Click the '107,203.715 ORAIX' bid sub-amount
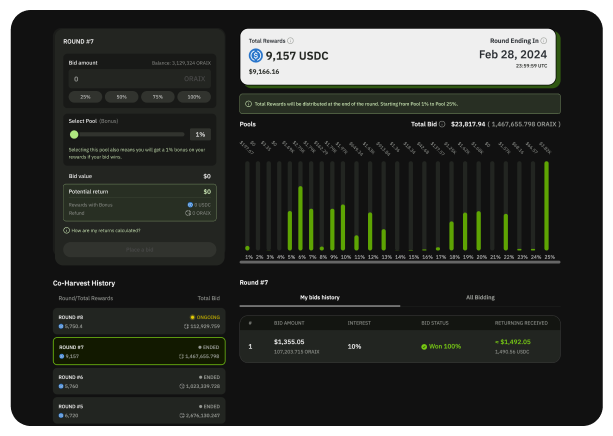Viewport: 613px width, 436px height. 296,352
